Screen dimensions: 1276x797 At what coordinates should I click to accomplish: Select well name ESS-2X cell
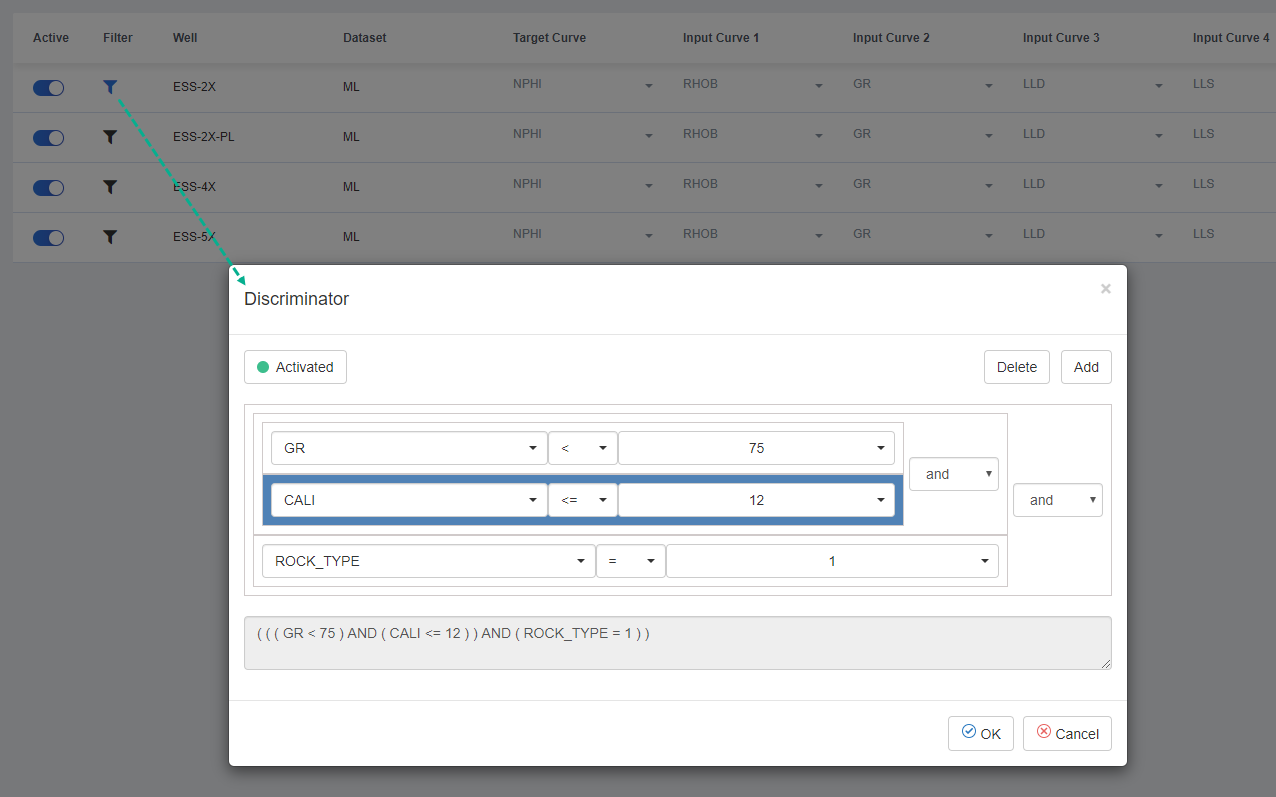click(194, 87)
